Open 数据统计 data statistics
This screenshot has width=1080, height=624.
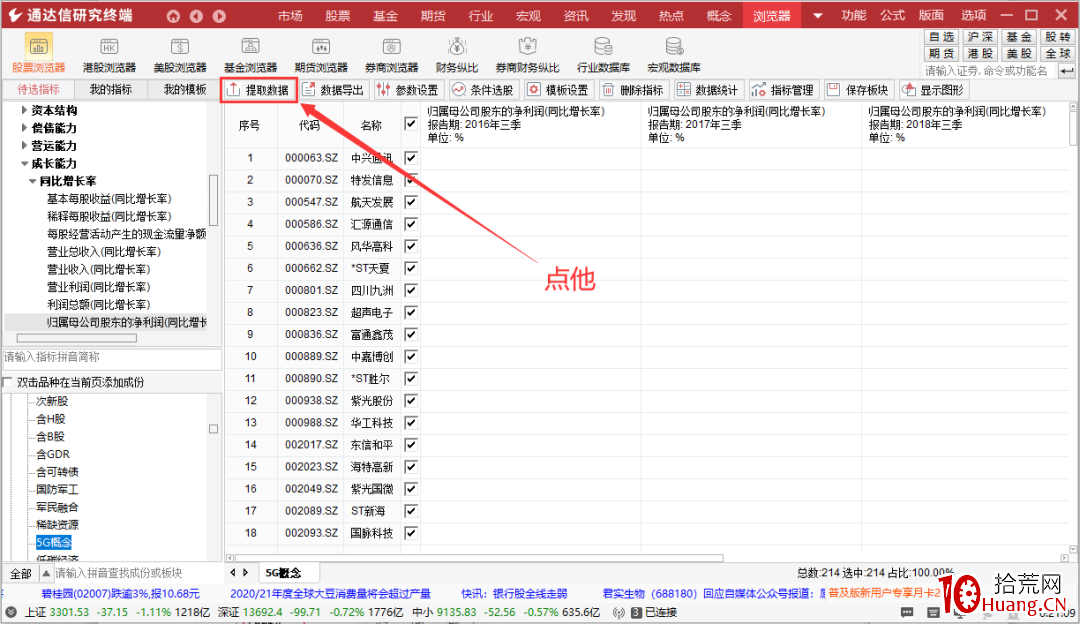coord(707,90)
